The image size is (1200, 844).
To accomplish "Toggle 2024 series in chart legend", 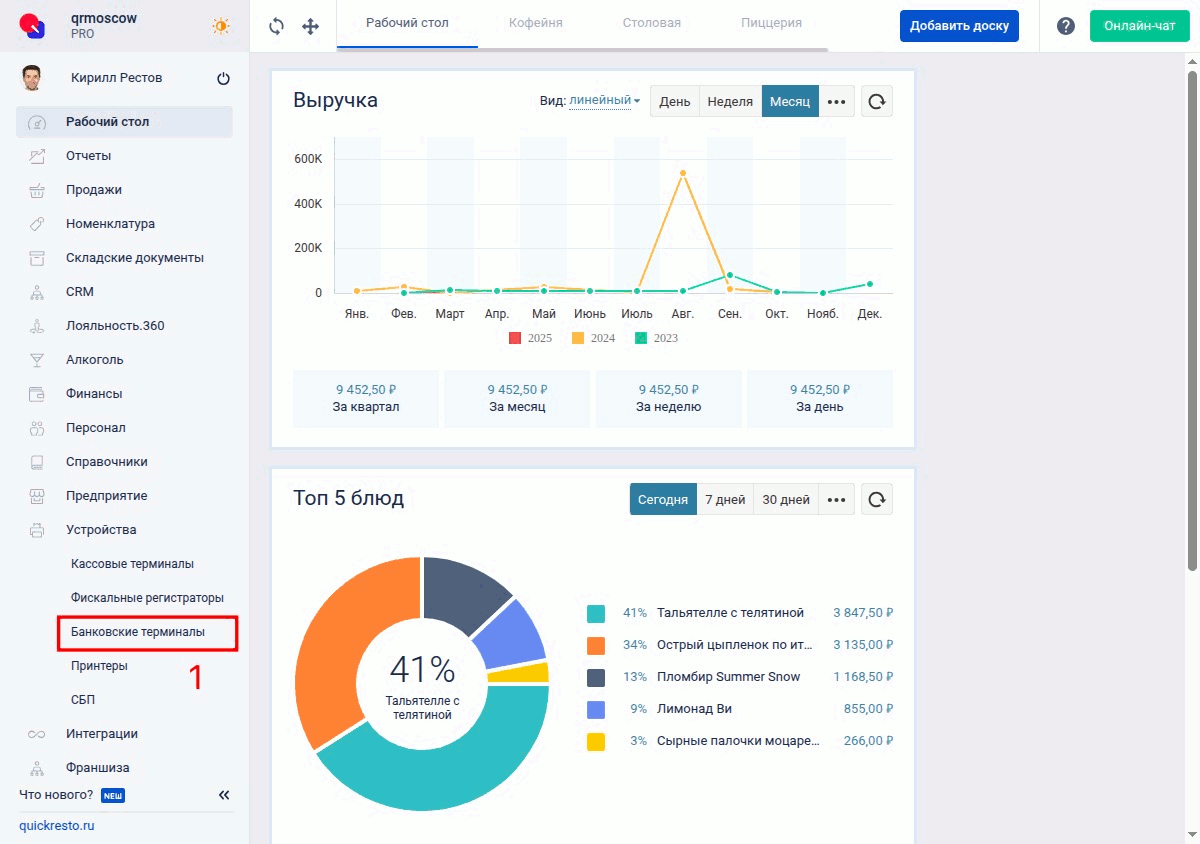I will (x=592, y=338).
